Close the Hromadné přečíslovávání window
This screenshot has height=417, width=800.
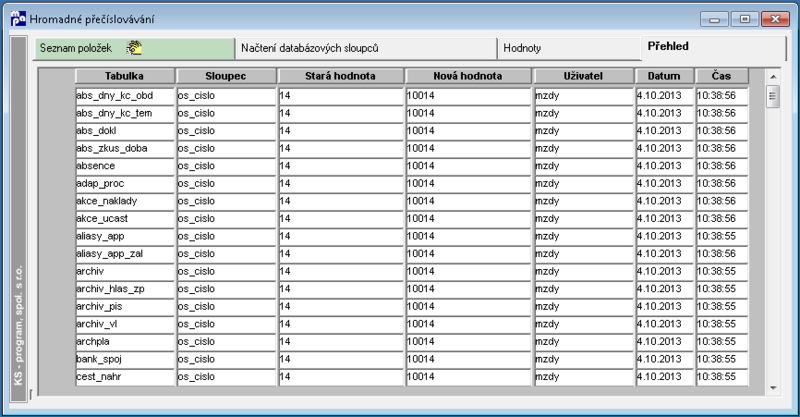[x=775, y=19]
